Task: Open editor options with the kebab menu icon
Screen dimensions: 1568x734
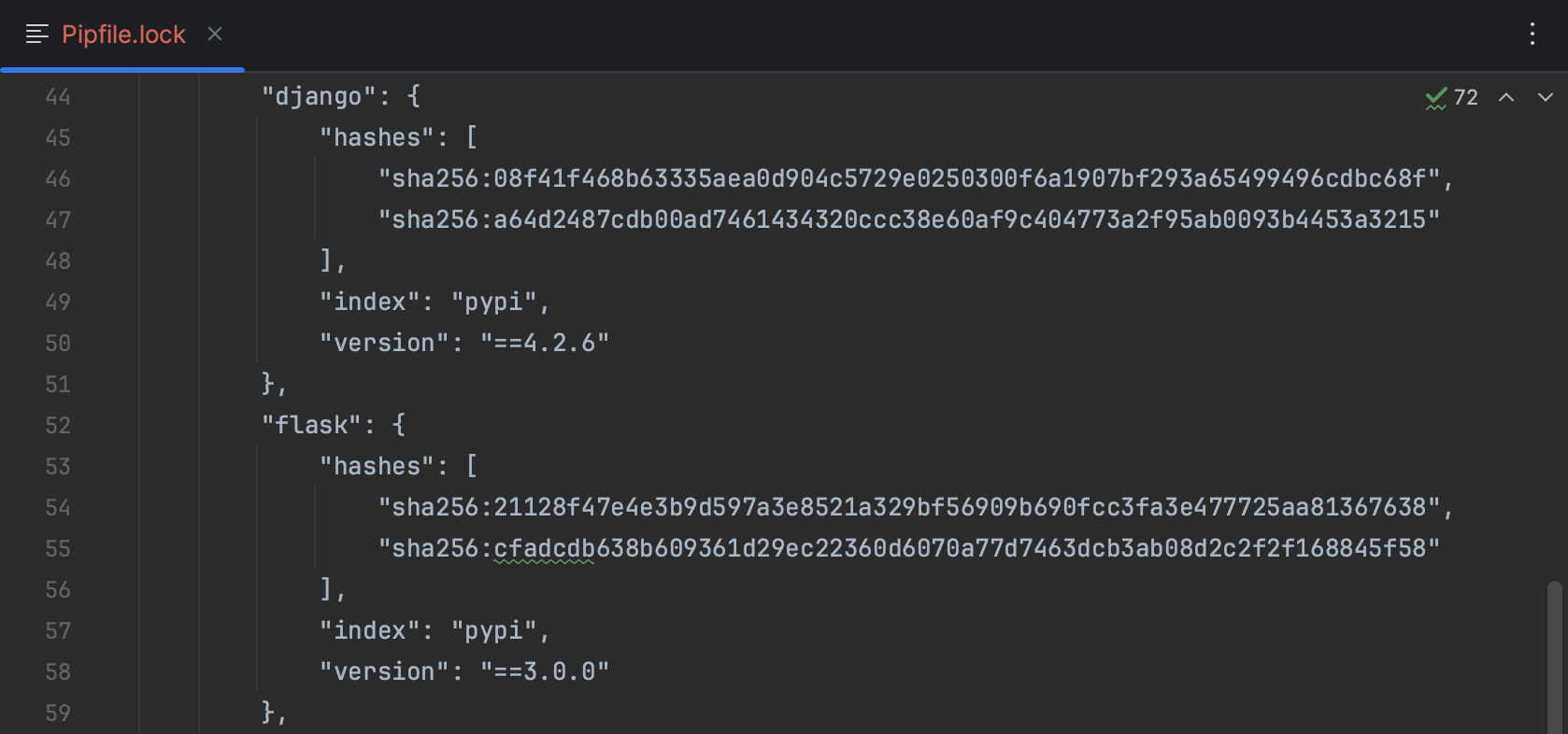Action: (1532, 34)
